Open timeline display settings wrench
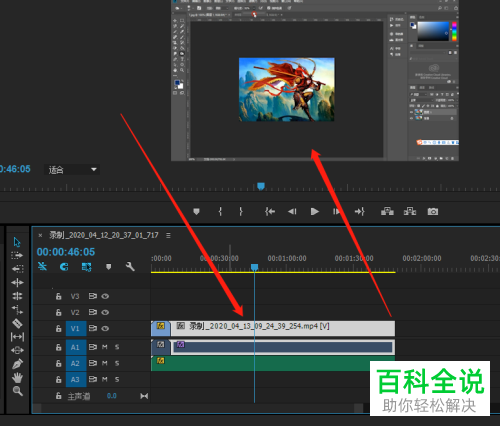Screen dimensions: 500x426 point(130,266)
